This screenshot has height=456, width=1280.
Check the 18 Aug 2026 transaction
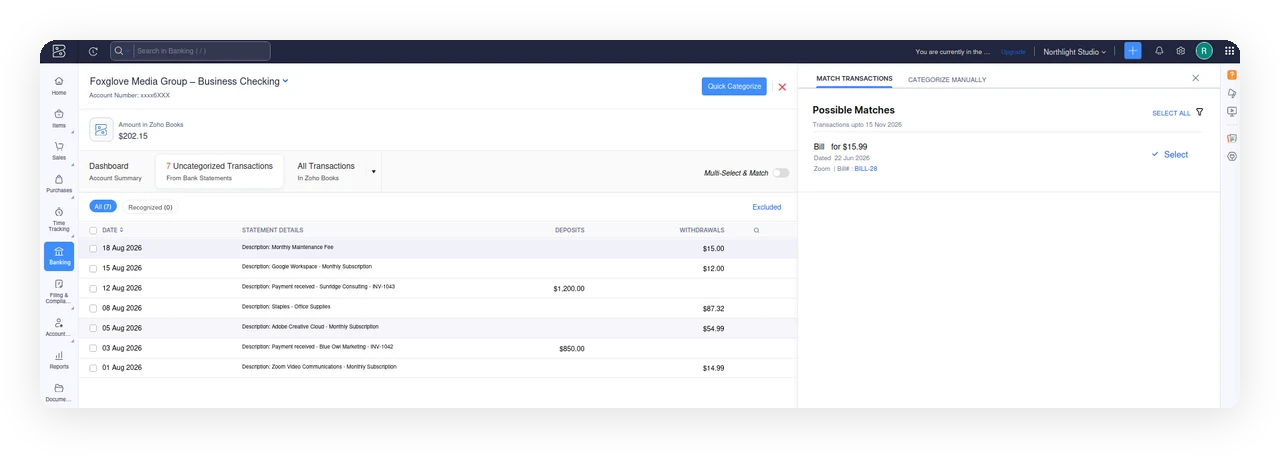point(94,248)
